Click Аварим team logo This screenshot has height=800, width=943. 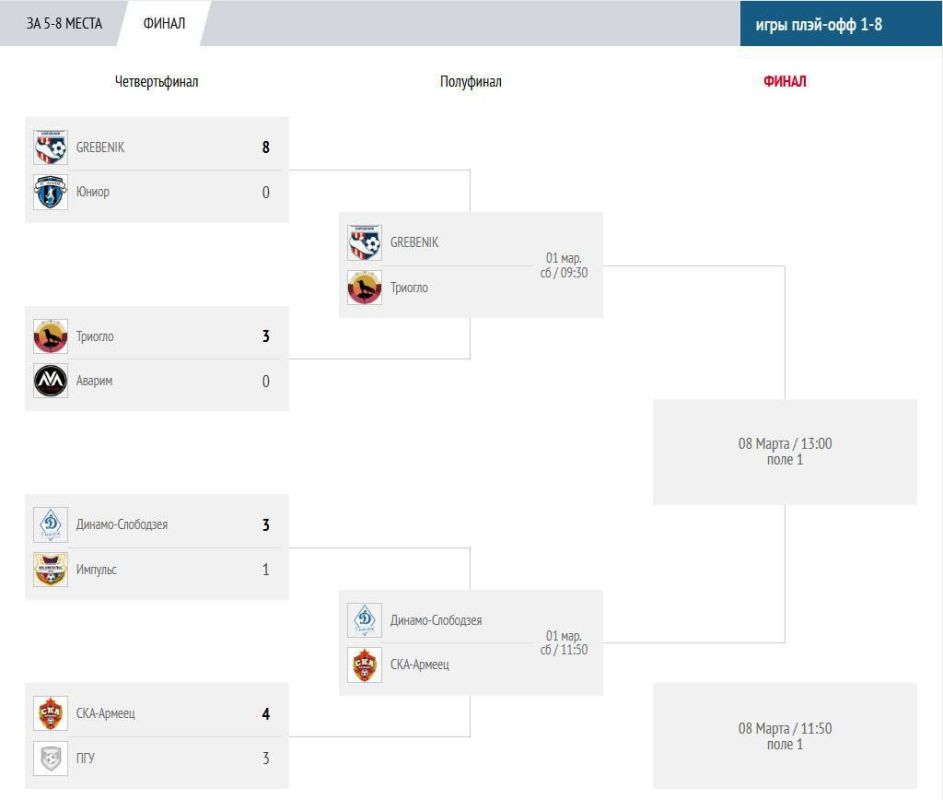click(51, 381)
